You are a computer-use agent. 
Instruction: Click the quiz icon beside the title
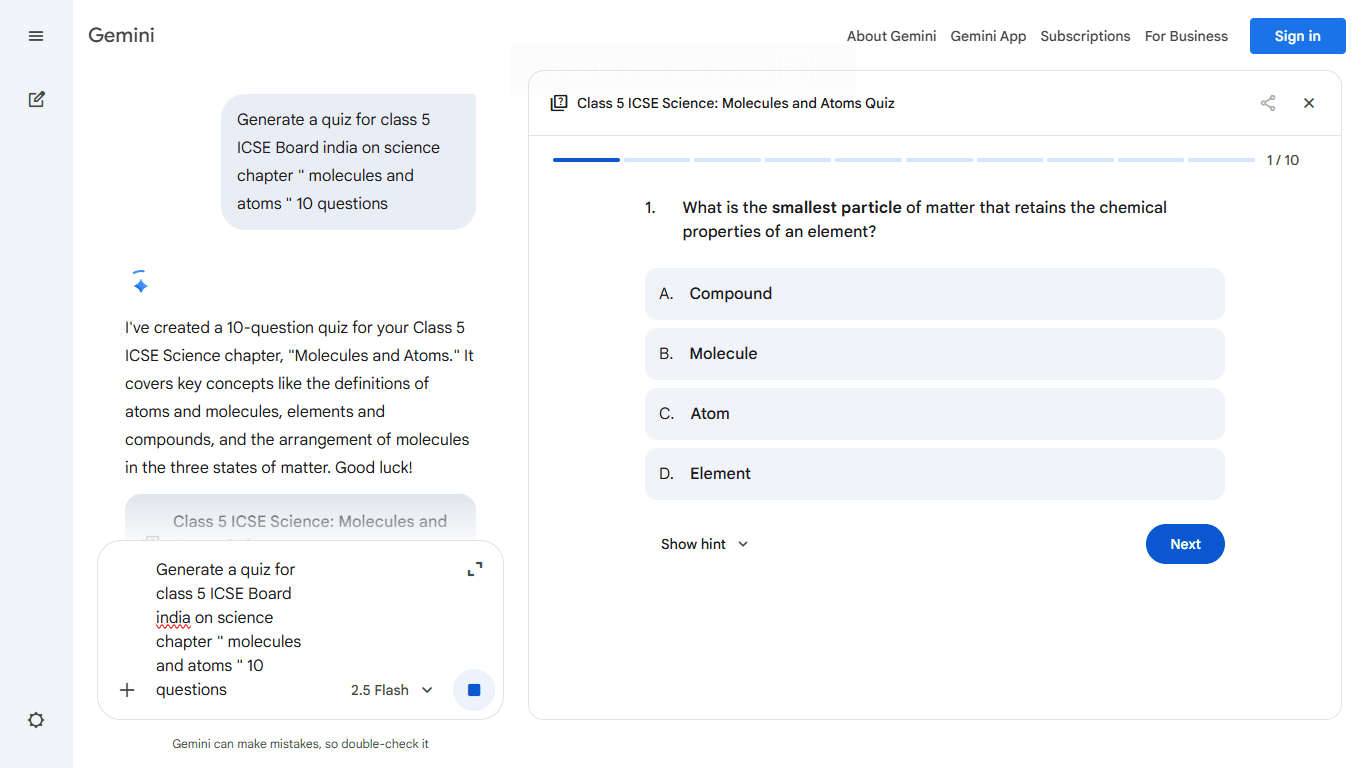click(x=559, y=103)
